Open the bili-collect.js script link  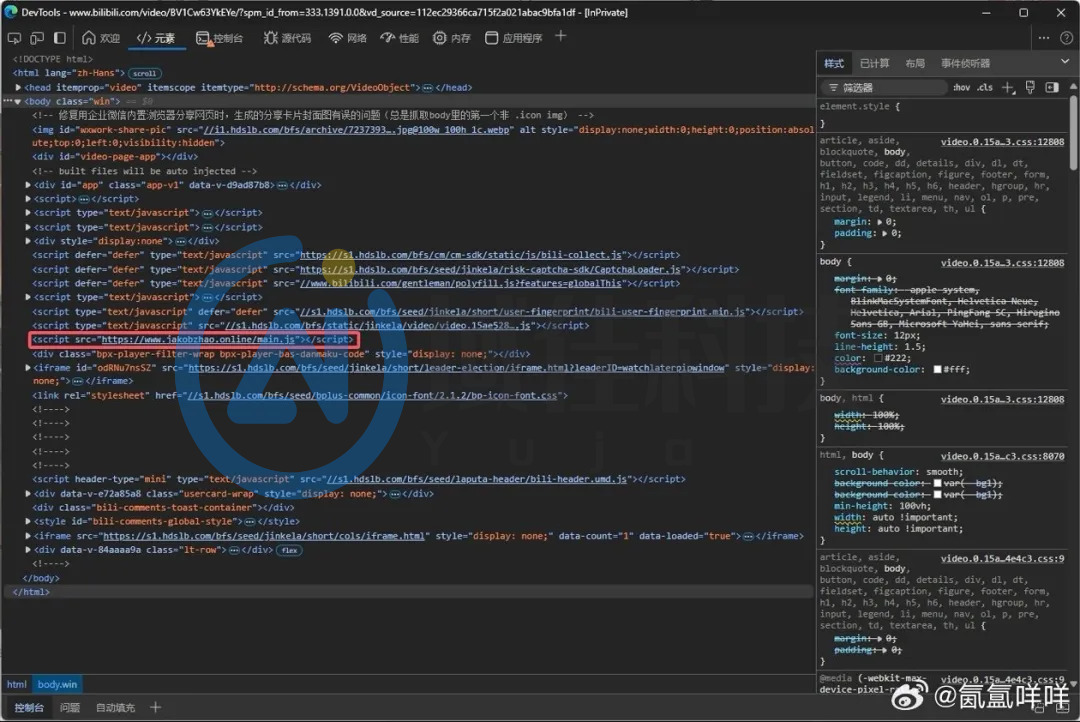point(461,255)
